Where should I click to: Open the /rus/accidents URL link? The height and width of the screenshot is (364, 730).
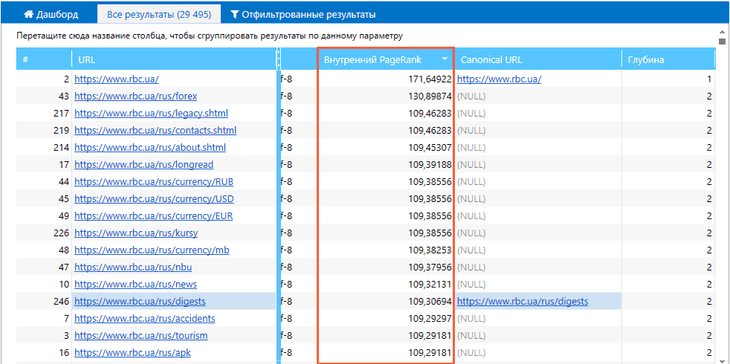[145, 319]
